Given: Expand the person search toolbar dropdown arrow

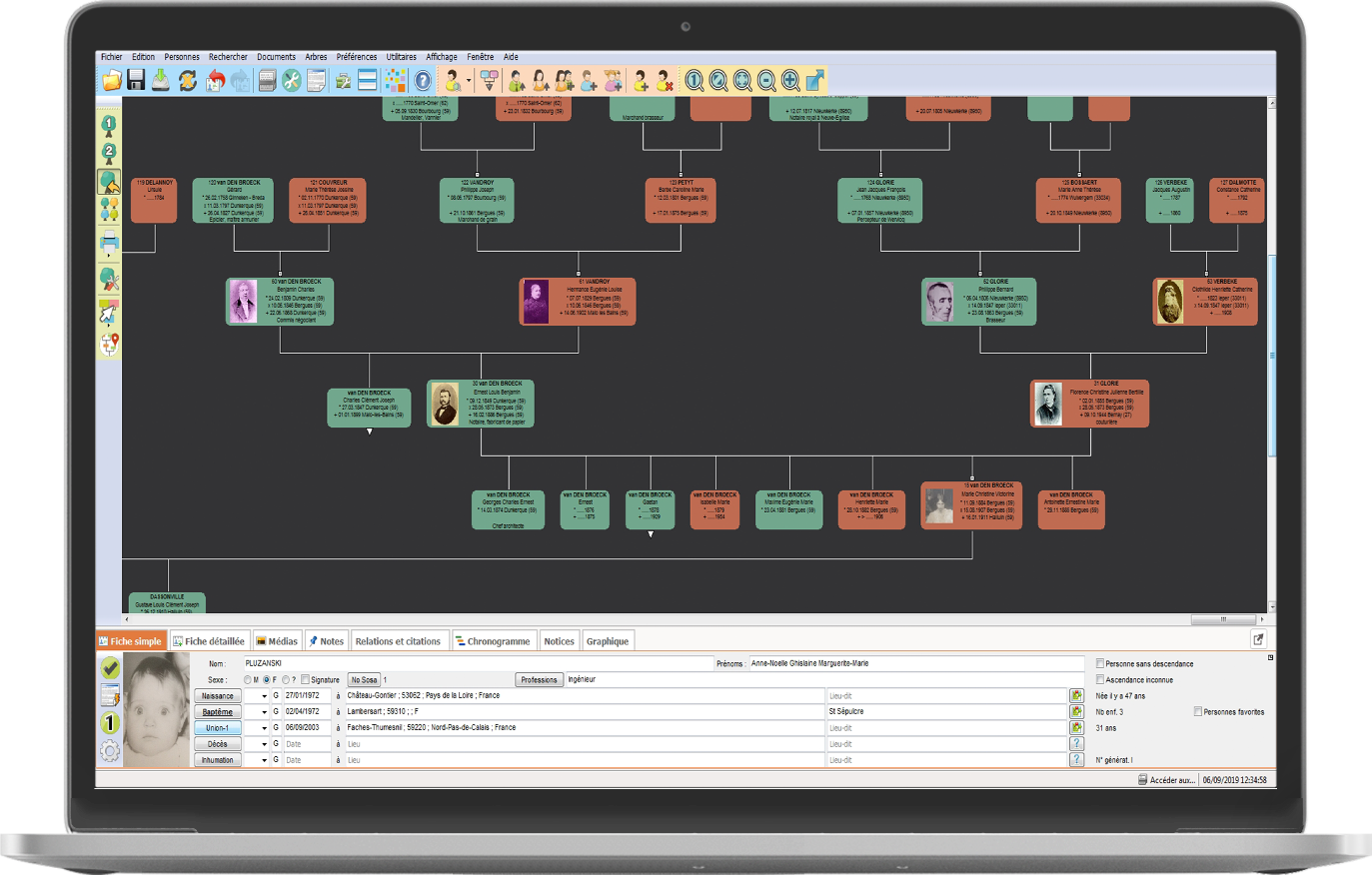Looking at the screenshot, I should click(x=468, y=82).
